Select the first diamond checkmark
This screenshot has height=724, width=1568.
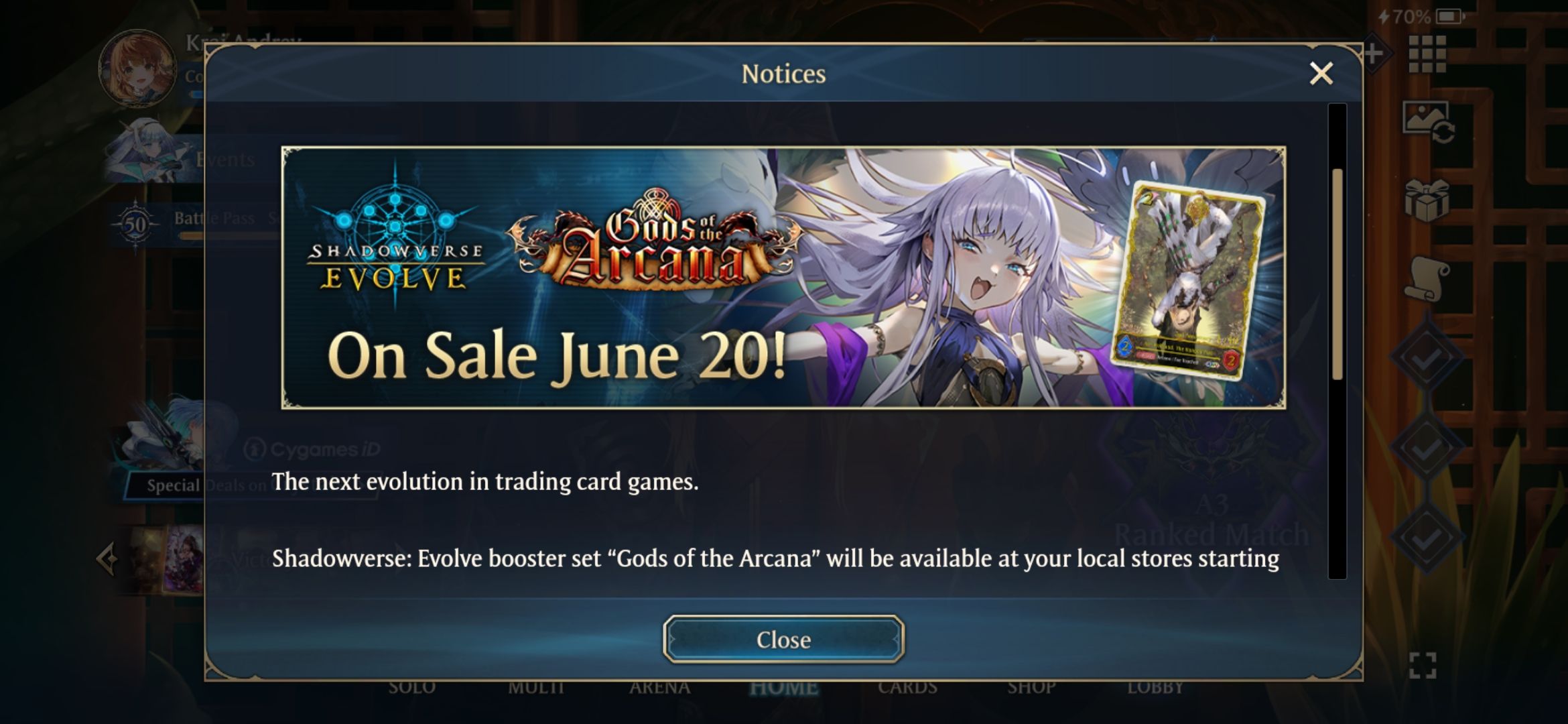[1427, 358]
